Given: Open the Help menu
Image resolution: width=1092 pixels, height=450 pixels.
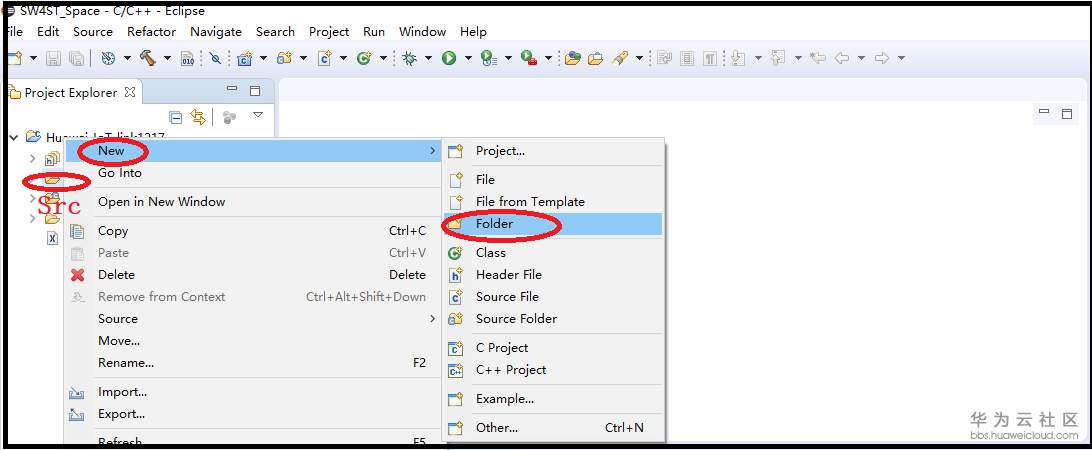Looking at the screenshot, I should (473, 31).
